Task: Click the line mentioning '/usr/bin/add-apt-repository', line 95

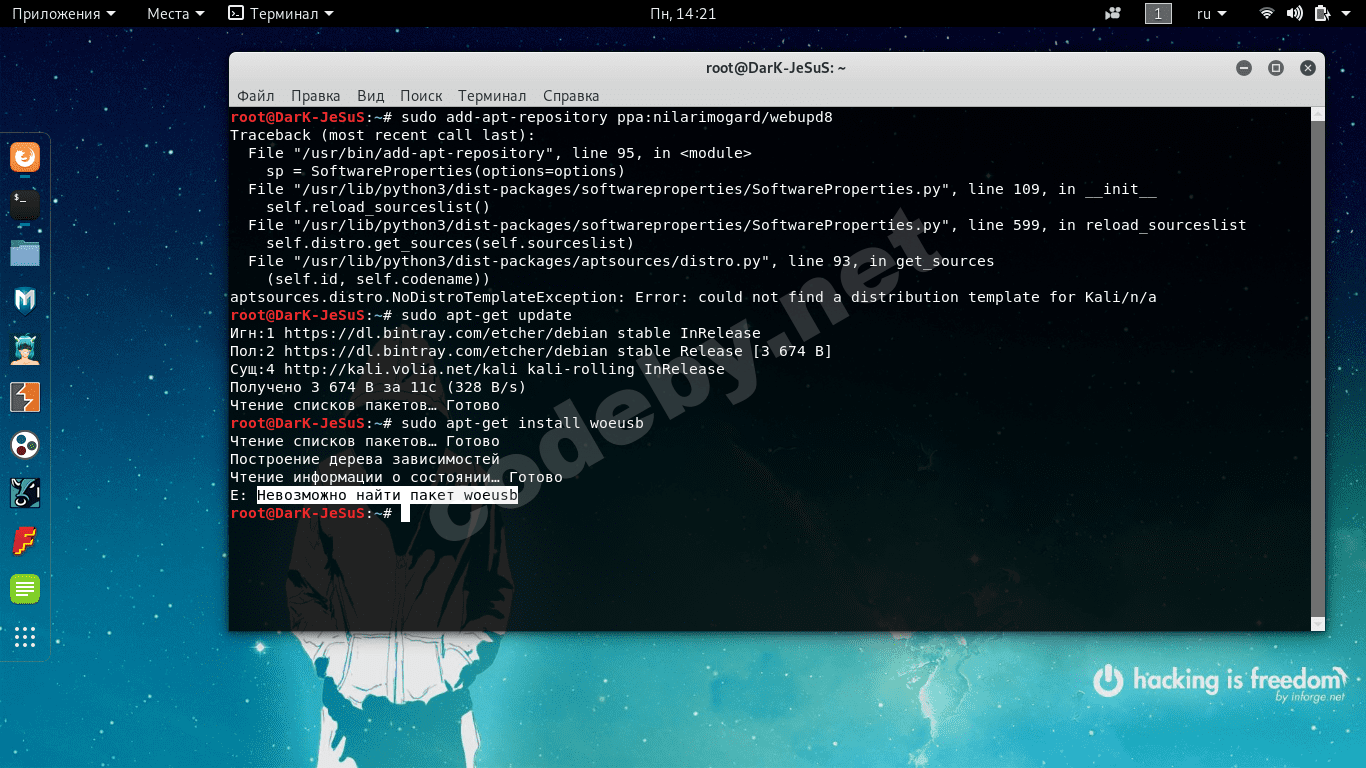Action: coord(500,153)
